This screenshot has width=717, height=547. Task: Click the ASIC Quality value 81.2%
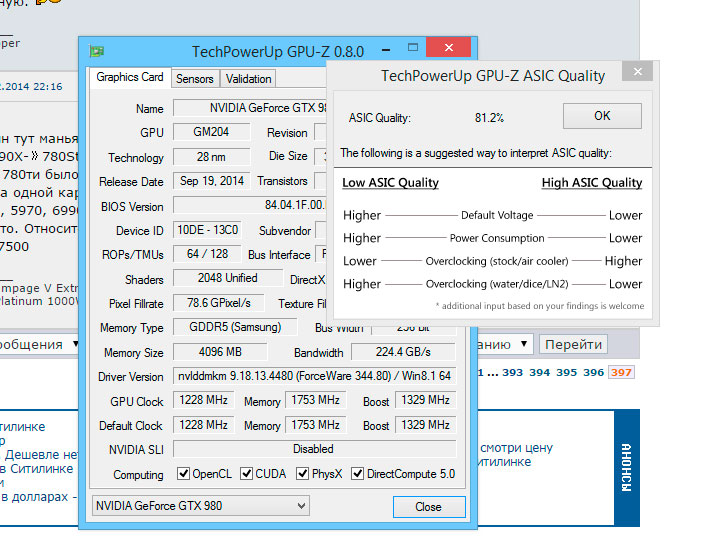[489, 118]
